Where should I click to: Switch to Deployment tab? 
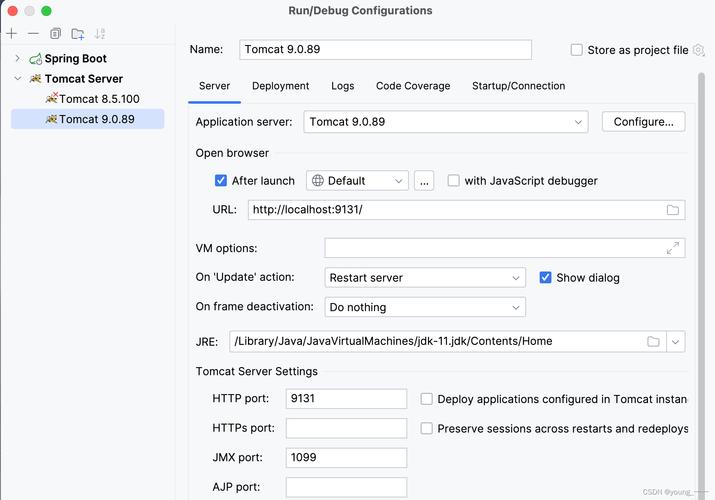[x=280, y=86]
